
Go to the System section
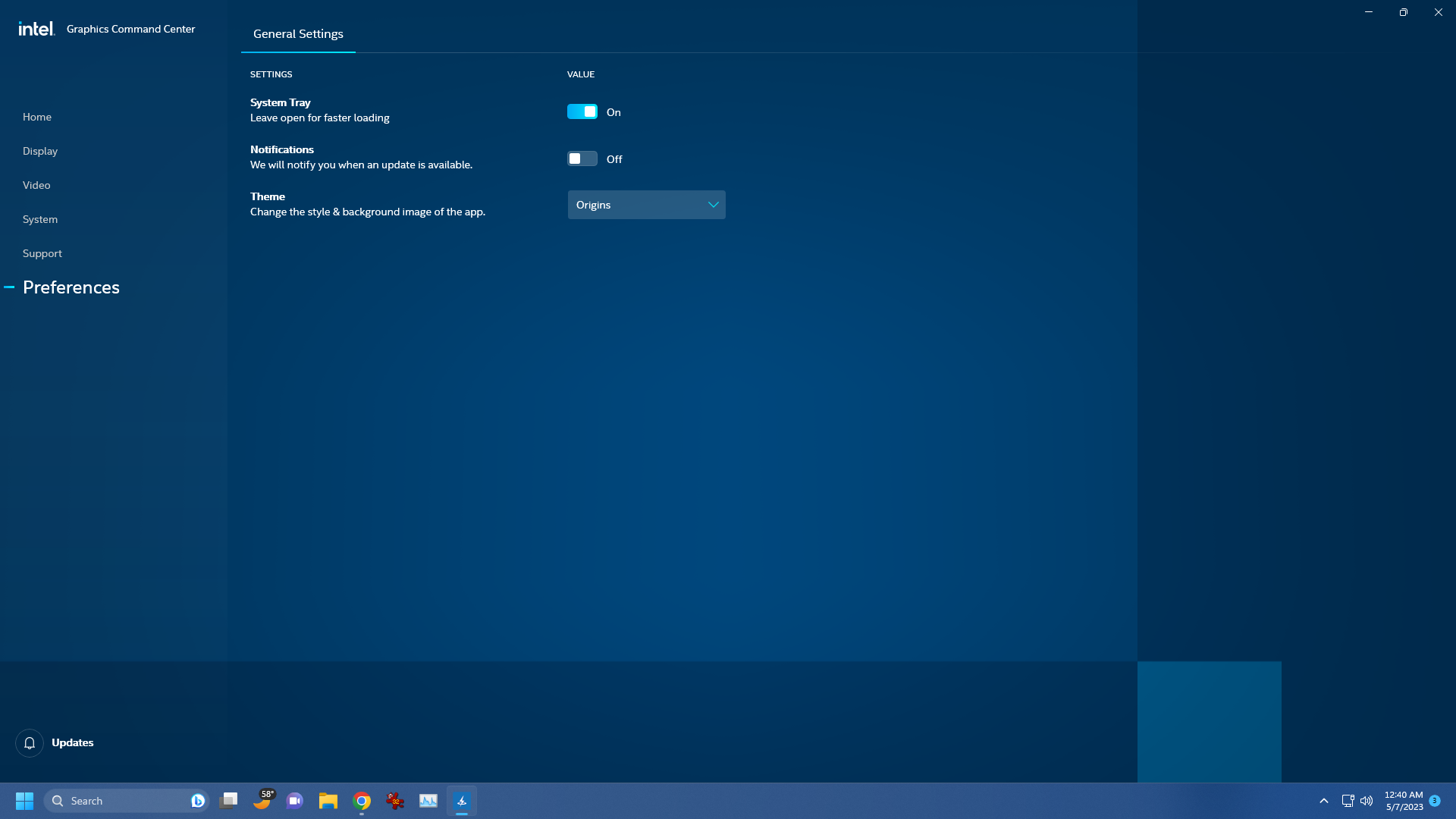click(x=39, y=219)
